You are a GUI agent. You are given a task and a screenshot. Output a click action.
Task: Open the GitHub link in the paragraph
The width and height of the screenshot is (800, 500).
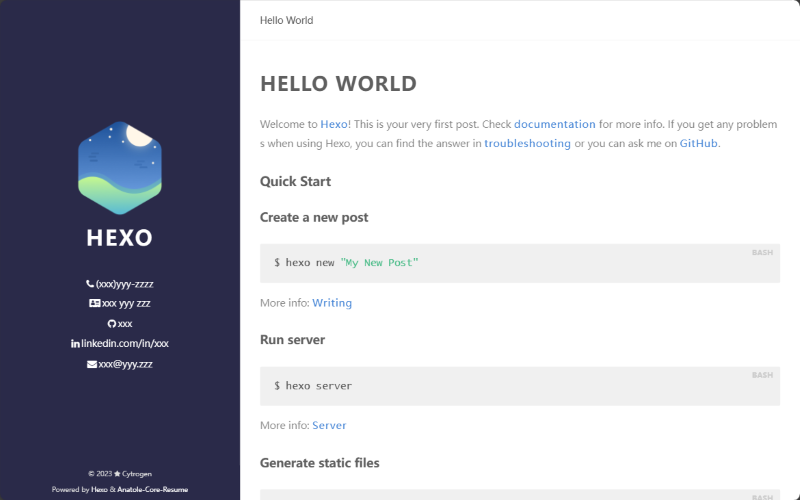(698, 143)
